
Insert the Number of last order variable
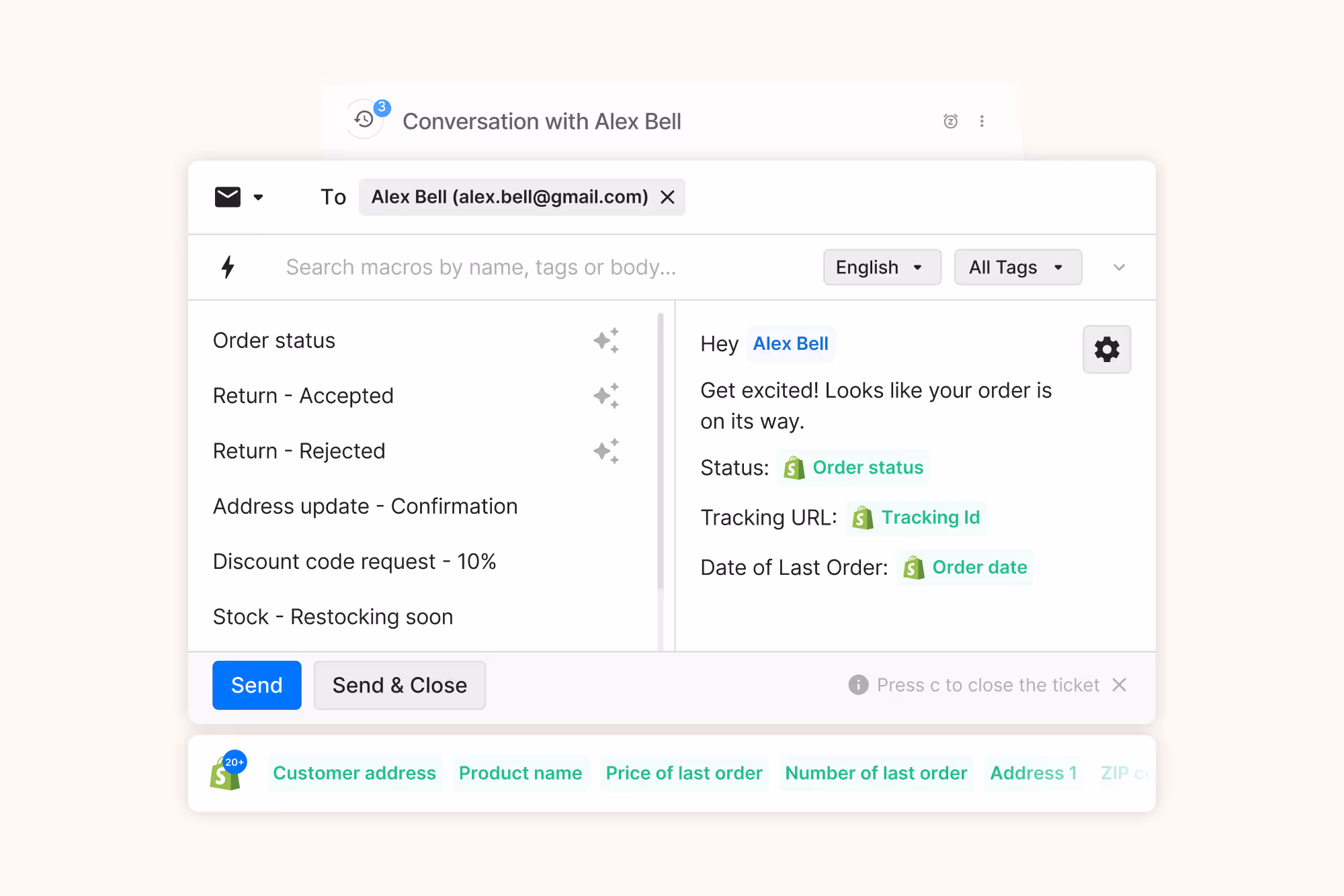[876, 773]
